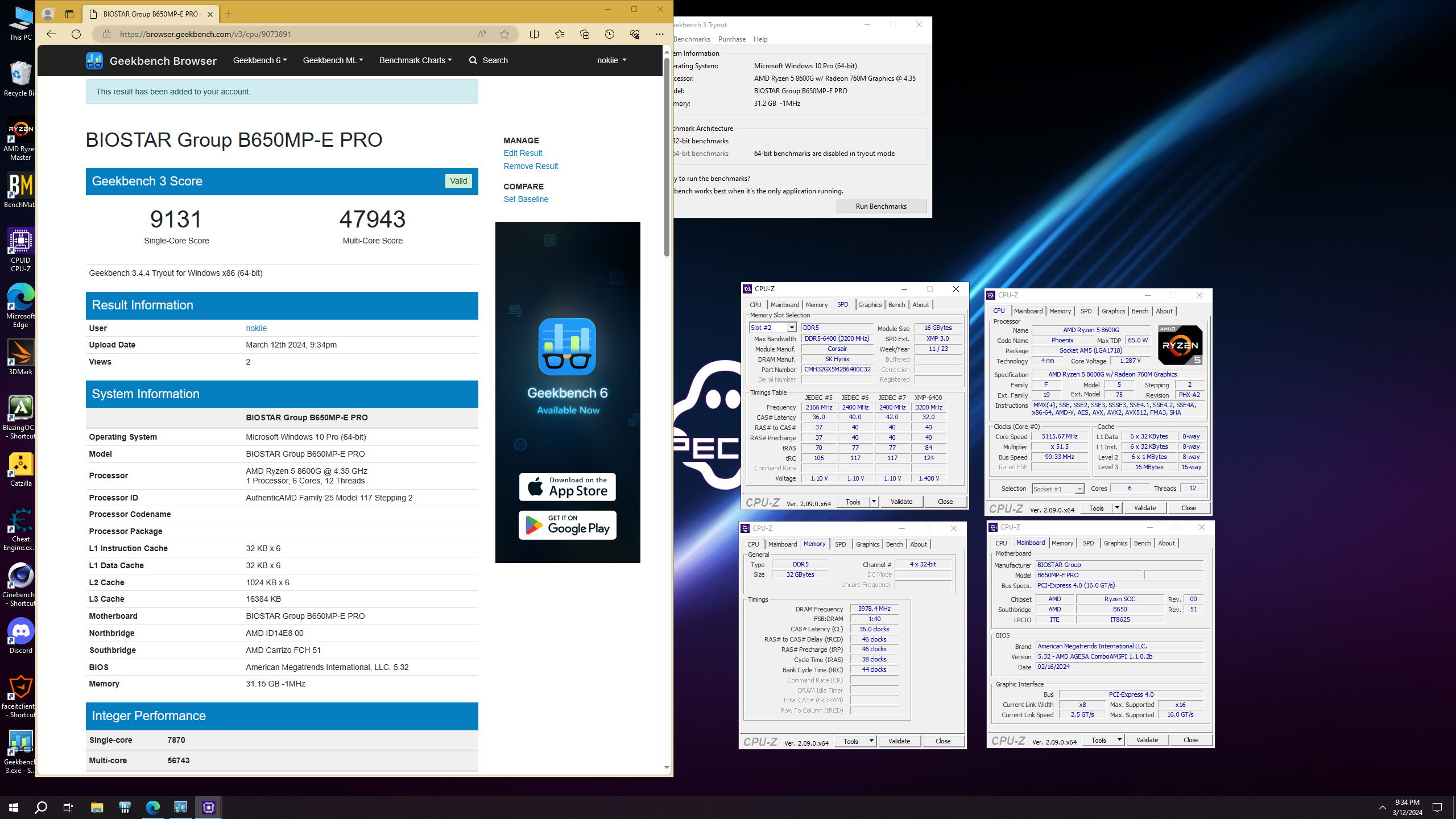Click the Remove Result link
Viewport: 1456px width, 819px height.
coord(531,166)
